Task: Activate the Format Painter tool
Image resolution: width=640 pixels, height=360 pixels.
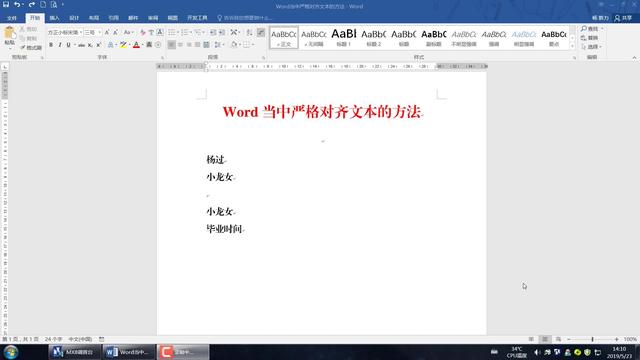Action: [x=31, y=48]
